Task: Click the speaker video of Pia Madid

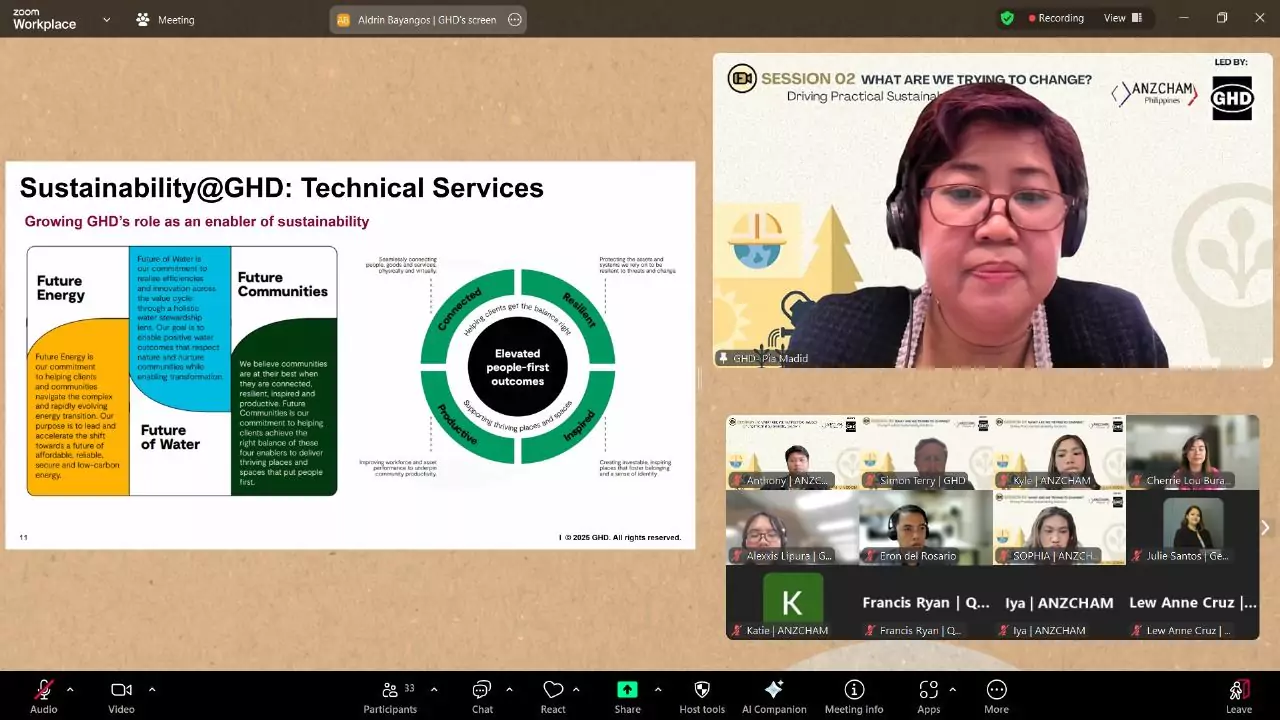Action: coord(992,211)
